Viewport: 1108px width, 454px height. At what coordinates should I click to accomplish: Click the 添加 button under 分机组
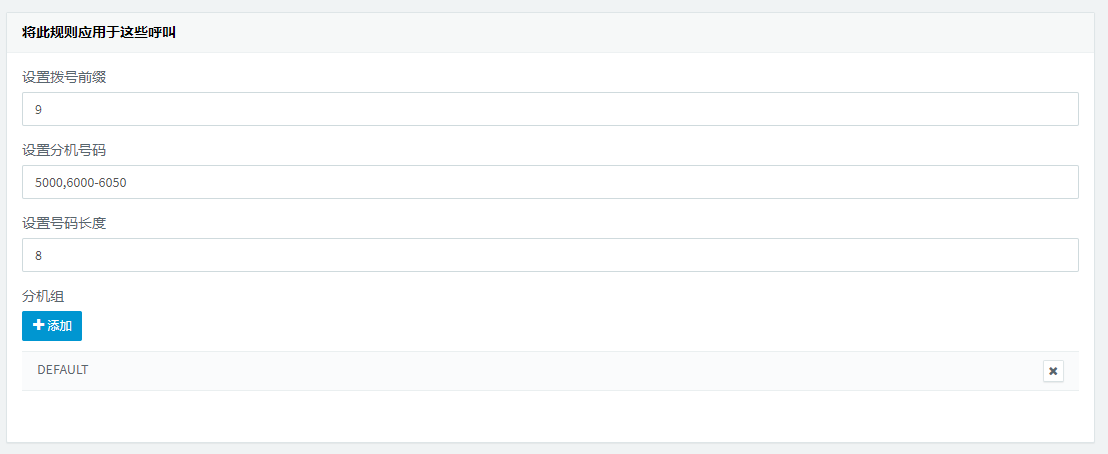coord(52,326)
